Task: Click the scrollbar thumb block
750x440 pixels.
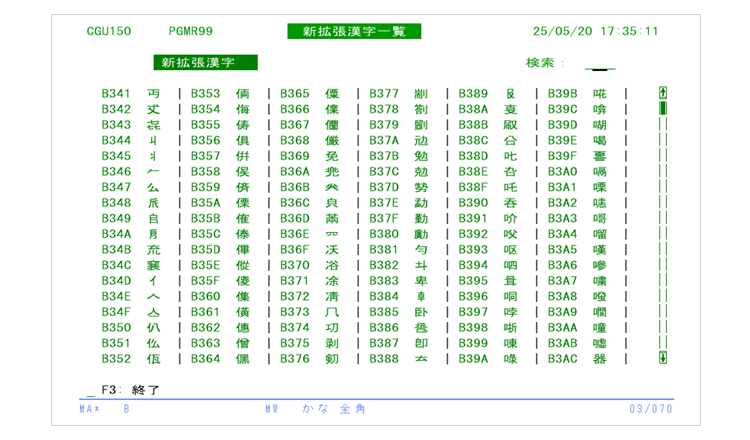Action: click(x=662, y=108)
